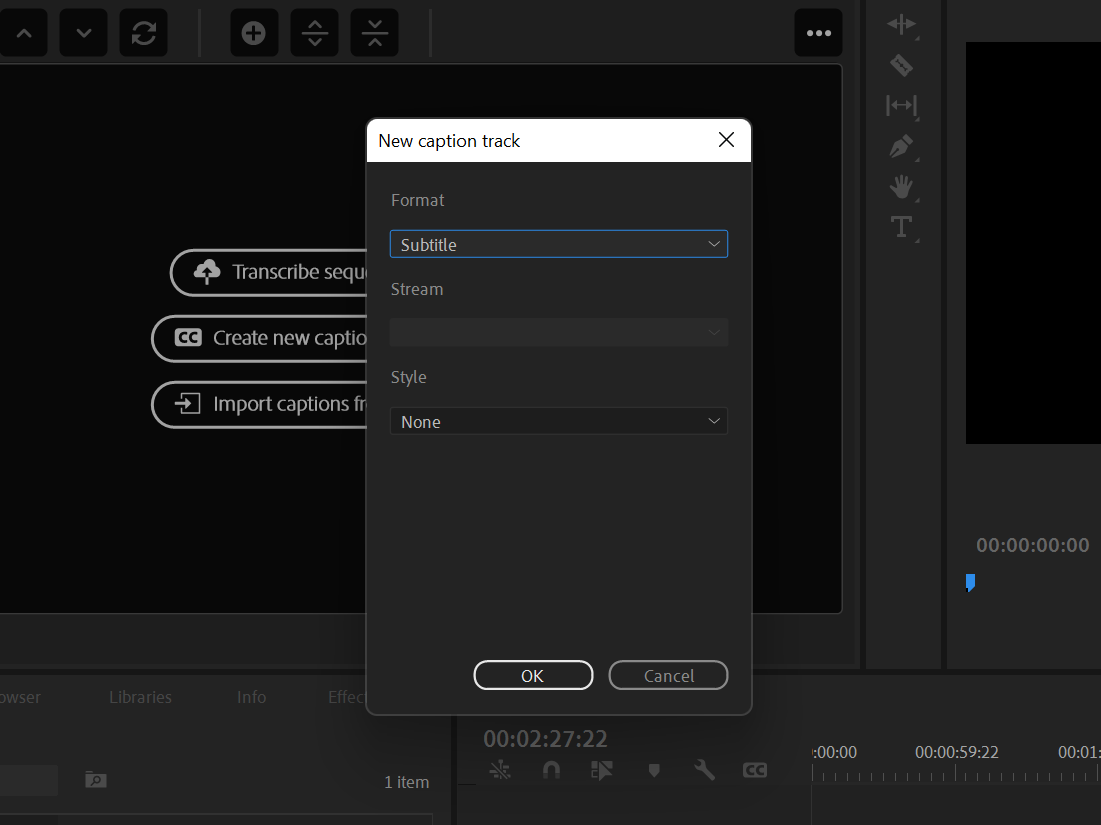This screenshot has width=1101, height=825.
Task: Open the Style dropdown showing None
Action: (x=558, y=422)
